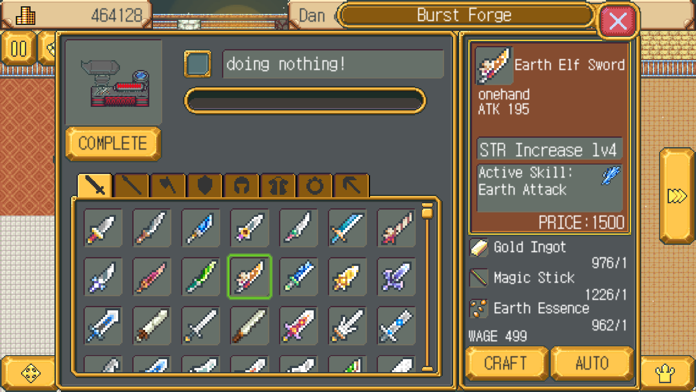Click the CRAFT button
696x392 pixels.
(x=506, y=364)
